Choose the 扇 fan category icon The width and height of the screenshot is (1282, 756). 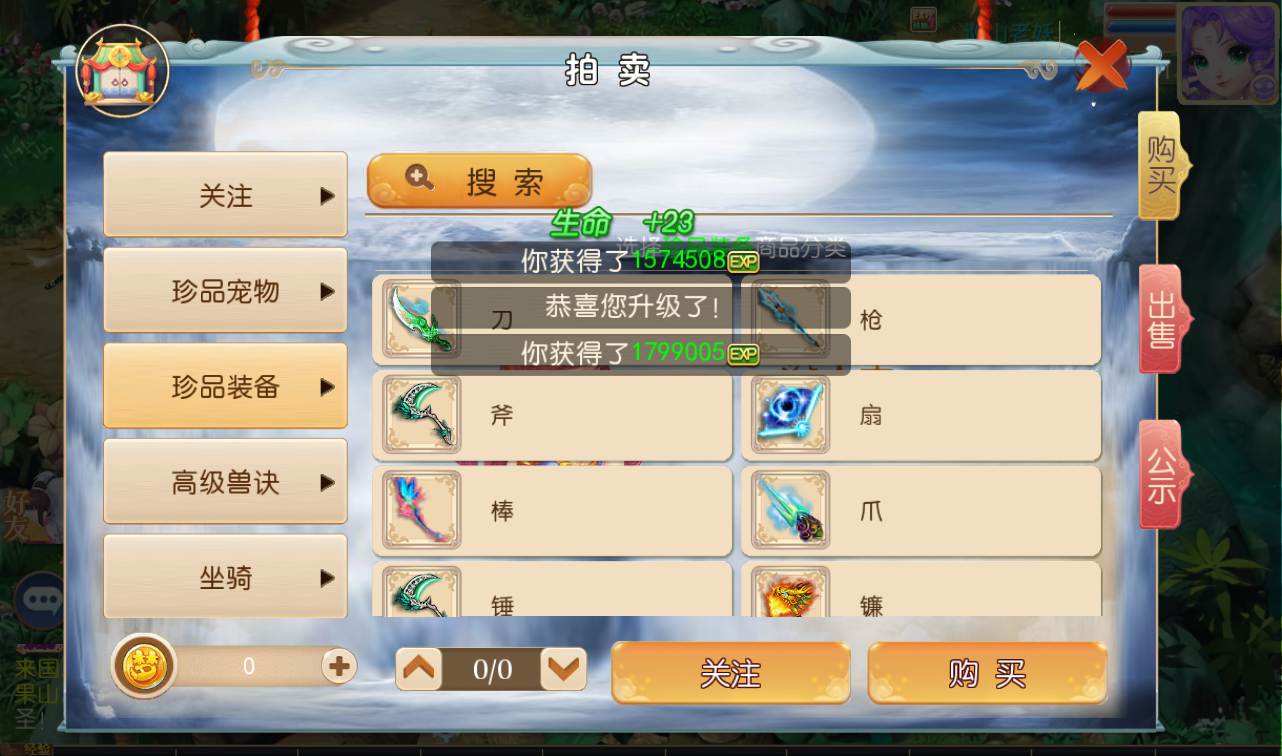coord(790,414)
